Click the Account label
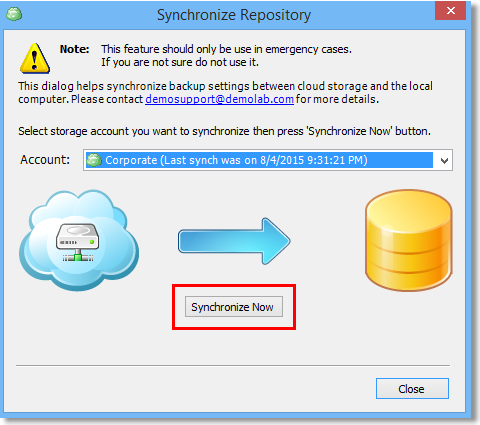The height and width of the screenshot is (425, 480). (45, 159)
